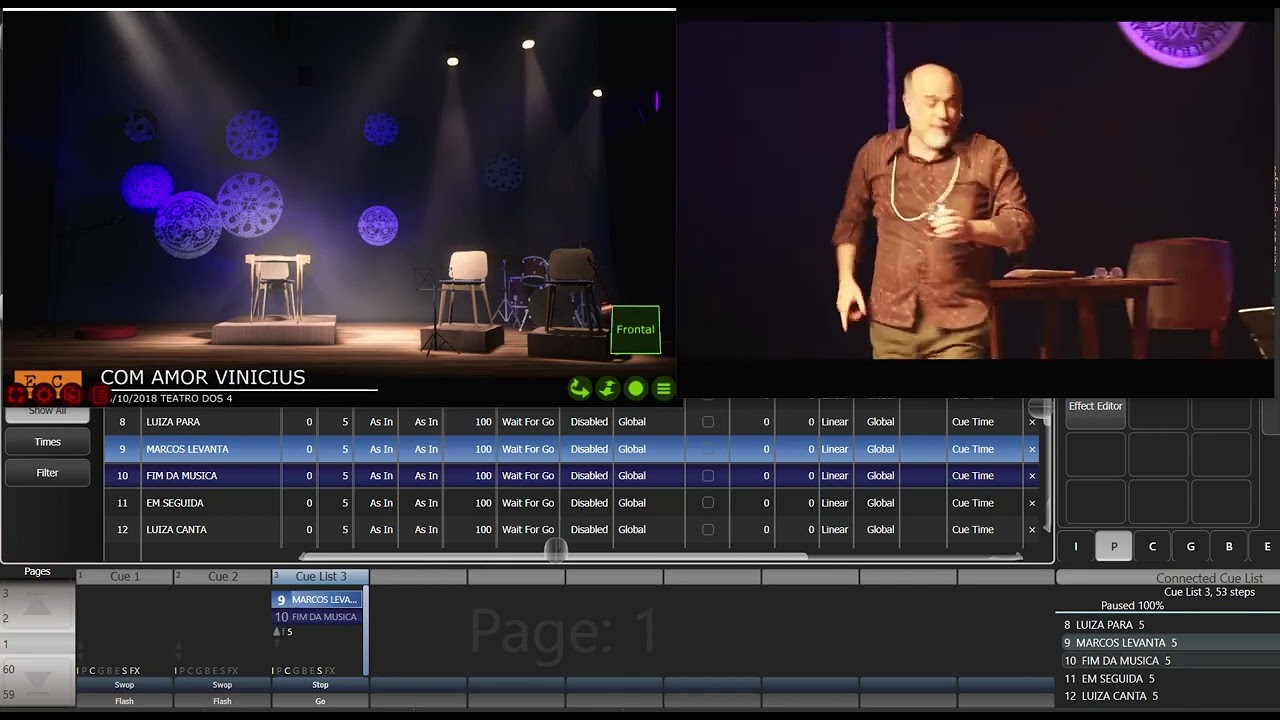Select the C attribute bank button
1280x720 pixels.
click(x=1152, y=547)
